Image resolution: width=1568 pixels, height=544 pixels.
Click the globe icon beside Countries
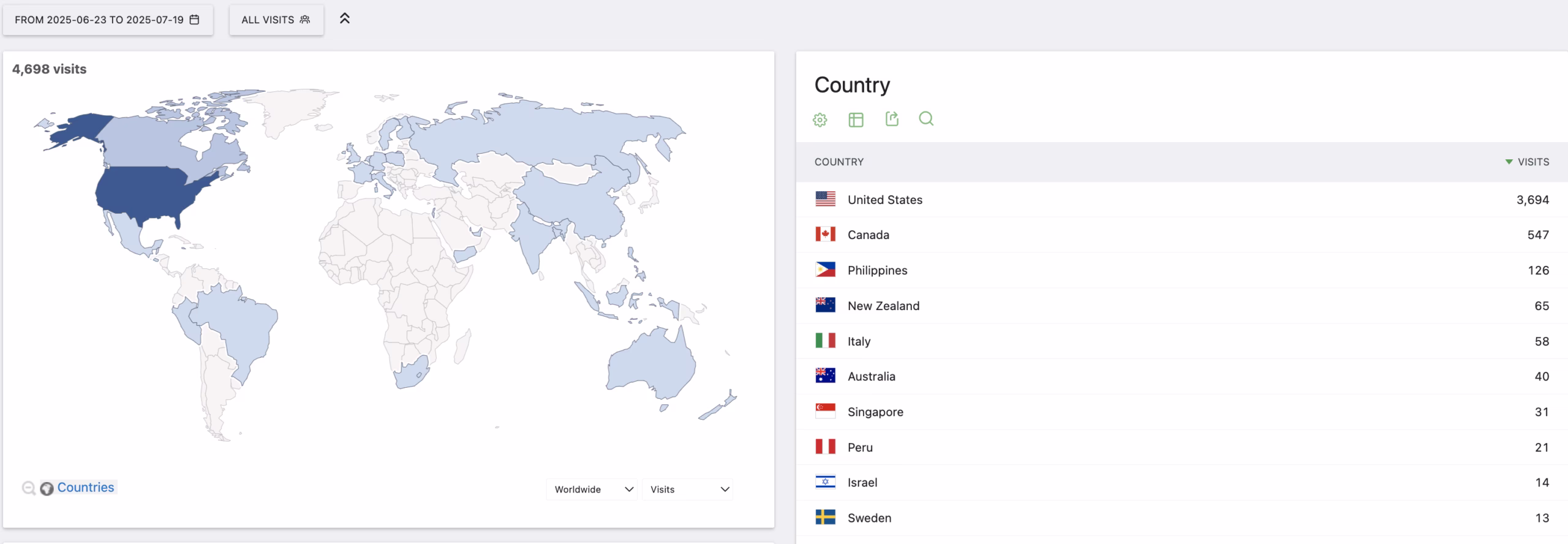tap(47, 488)
